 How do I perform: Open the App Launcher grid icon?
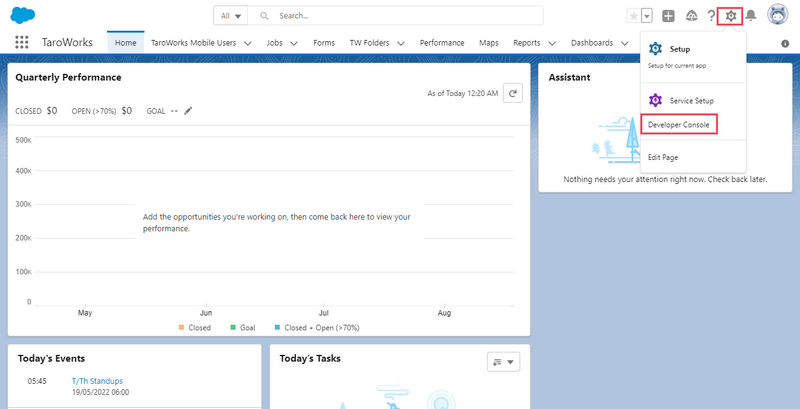pos(22,43)
